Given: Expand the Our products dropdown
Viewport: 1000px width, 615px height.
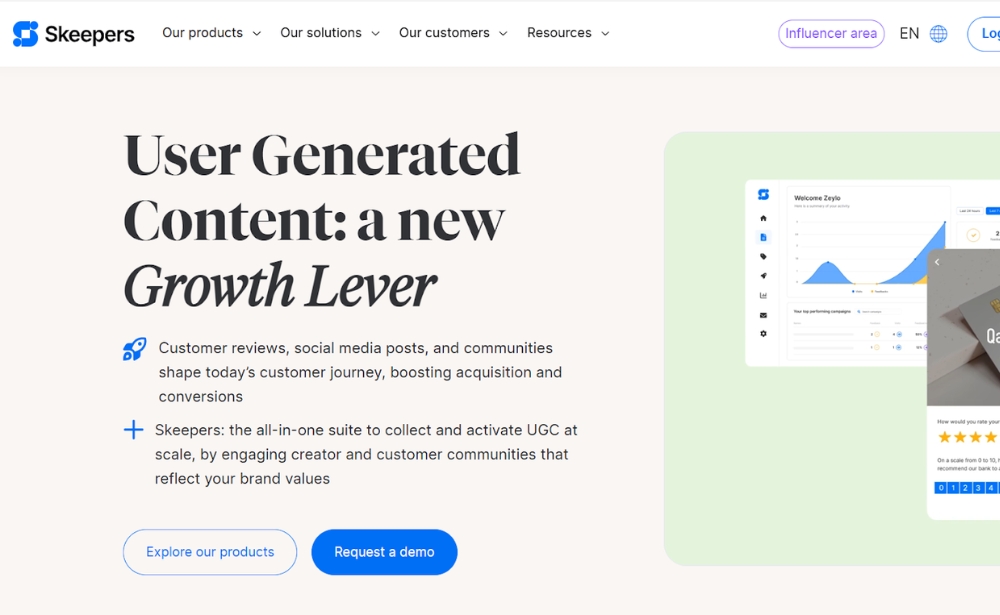Looking at the screenshot, I should (211, 33).
